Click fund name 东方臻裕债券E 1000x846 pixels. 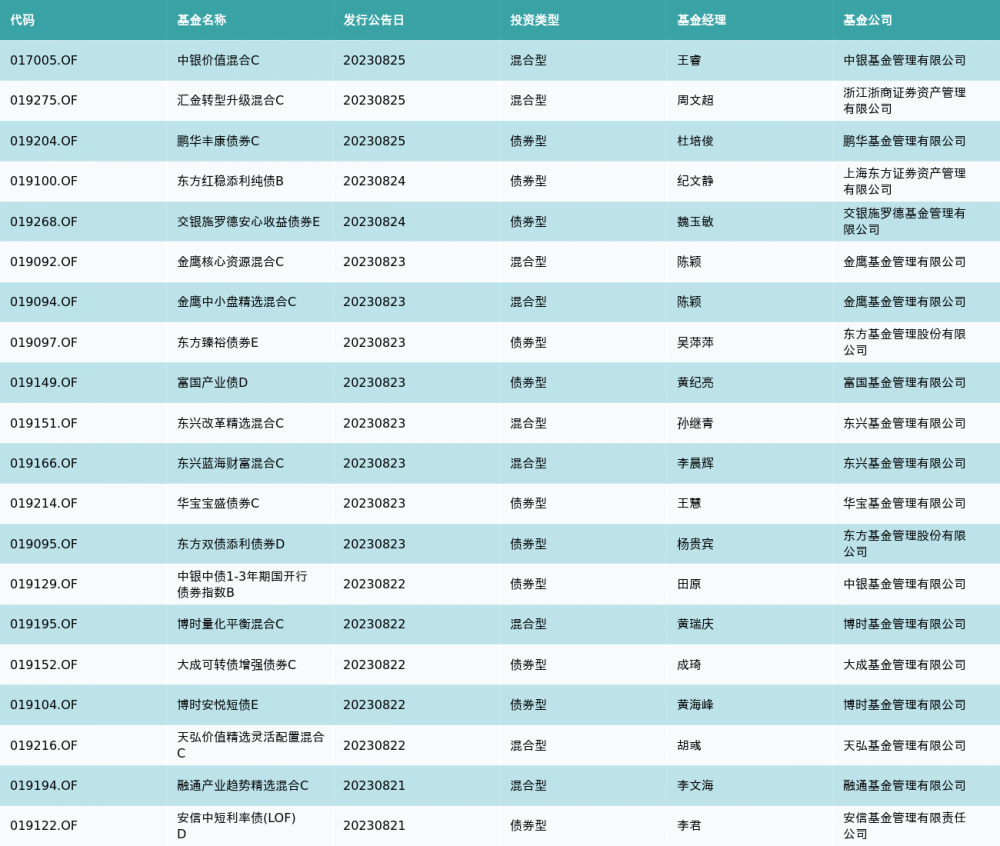[x=217, y=342]
